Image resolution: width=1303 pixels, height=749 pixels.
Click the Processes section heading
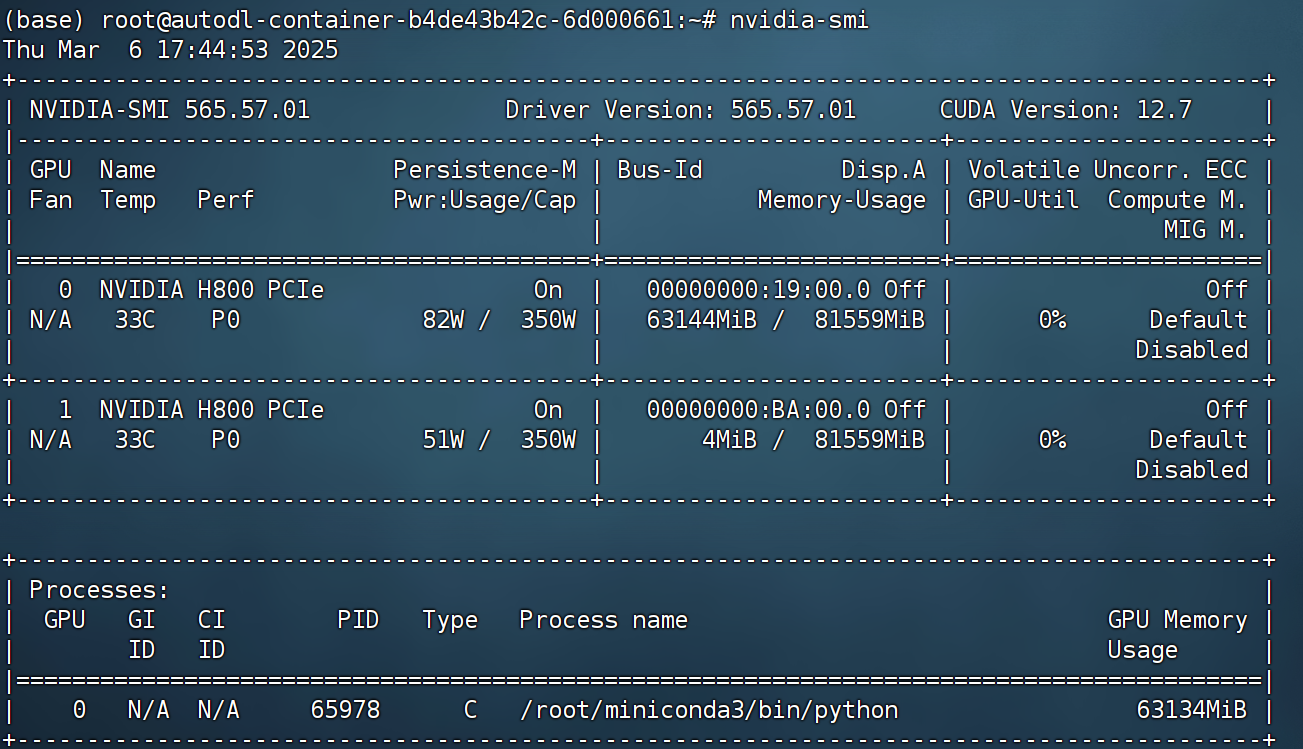[100, 590]
